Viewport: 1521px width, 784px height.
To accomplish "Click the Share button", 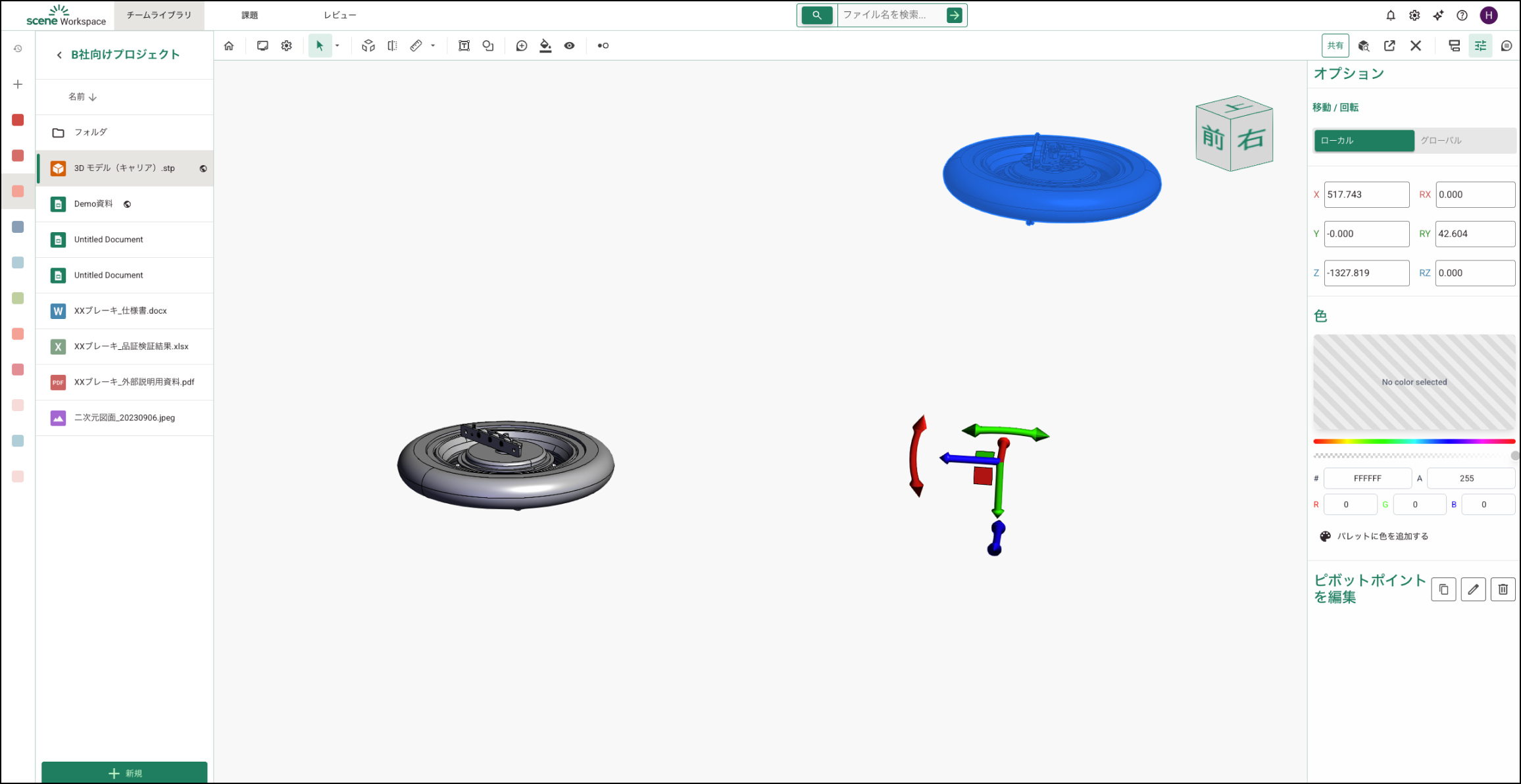I will pos(1335,46).
